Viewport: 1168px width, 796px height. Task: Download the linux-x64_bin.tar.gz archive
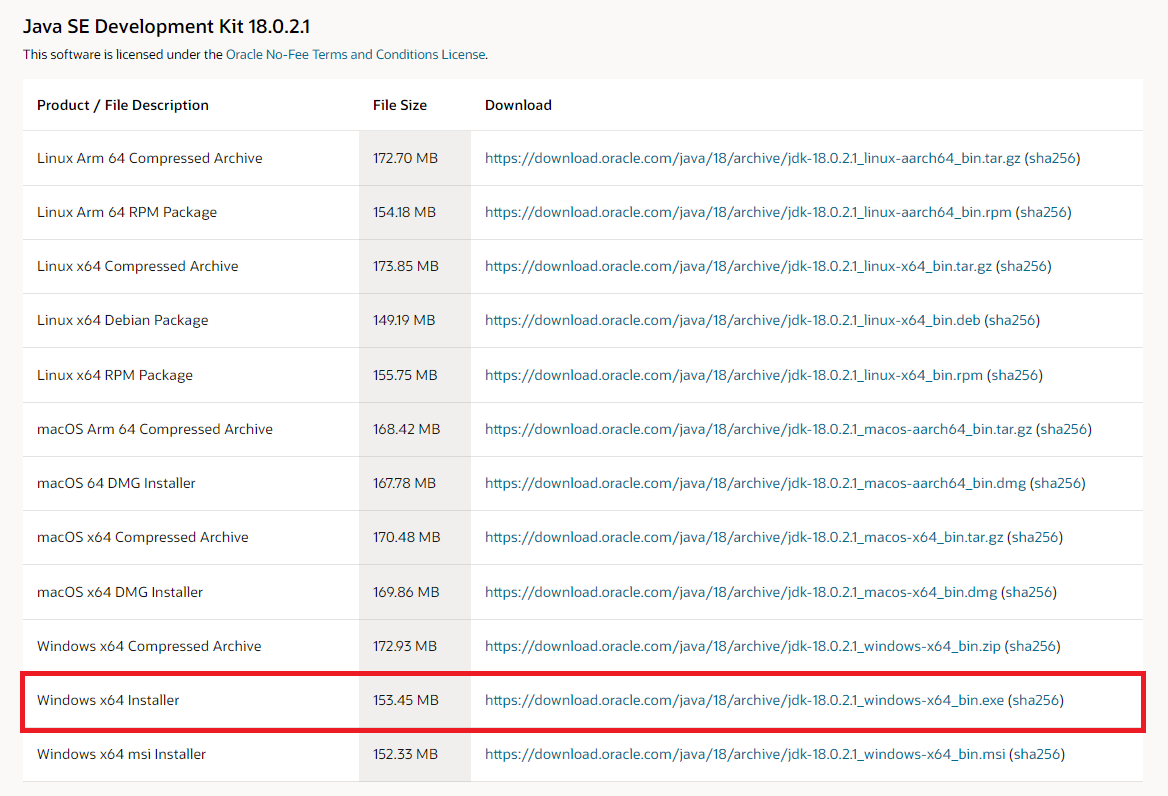click(x=738, y=266)
